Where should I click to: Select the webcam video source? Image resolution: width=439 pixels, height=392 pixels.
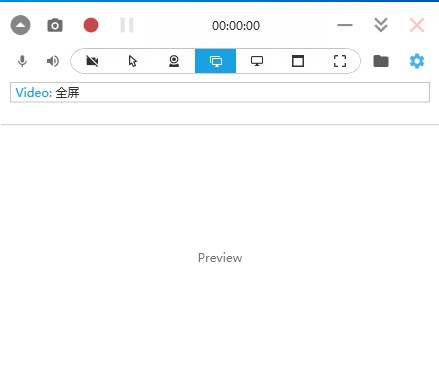(174, 61)
